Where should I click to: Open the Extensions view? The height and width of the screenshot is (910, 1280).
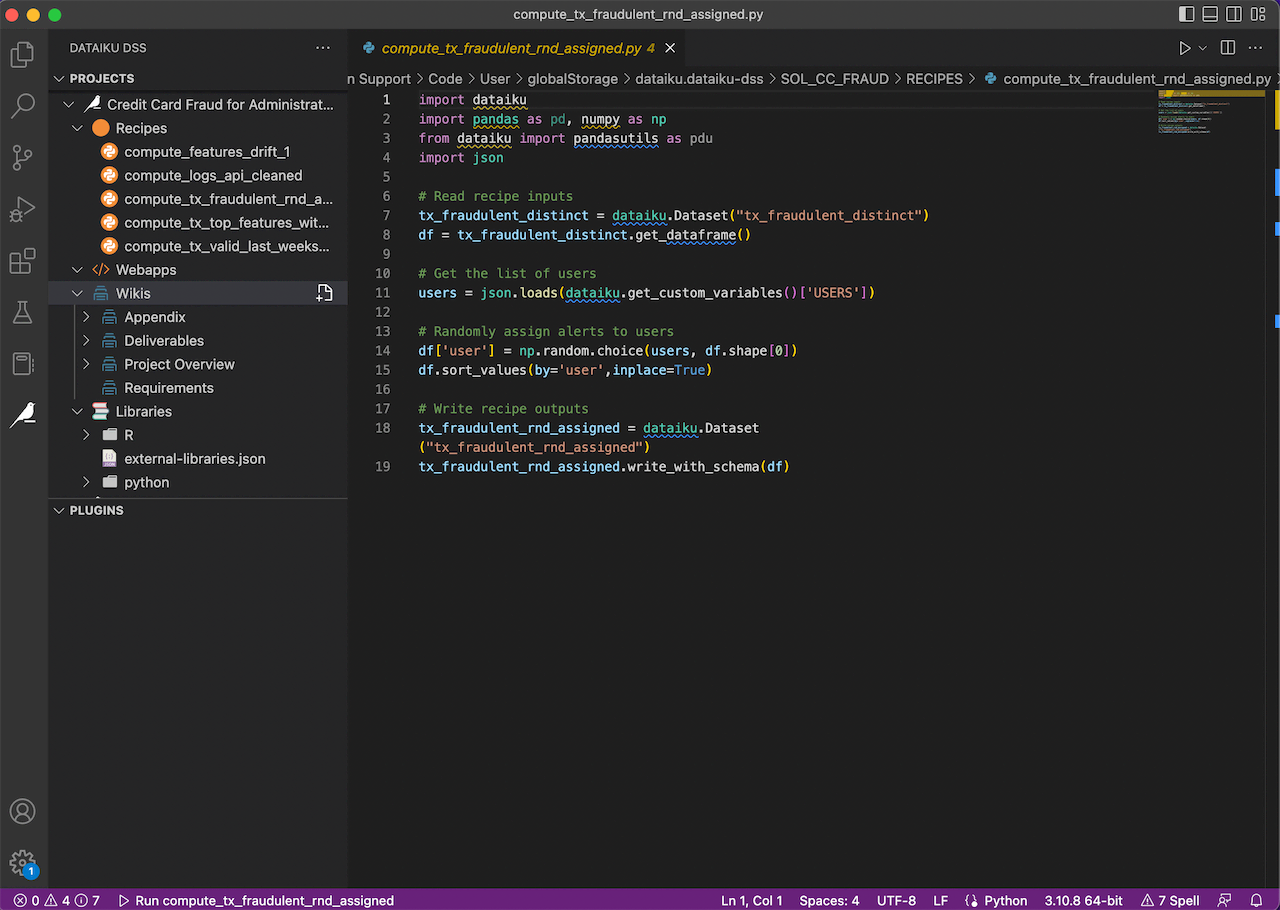coord(22,261)
